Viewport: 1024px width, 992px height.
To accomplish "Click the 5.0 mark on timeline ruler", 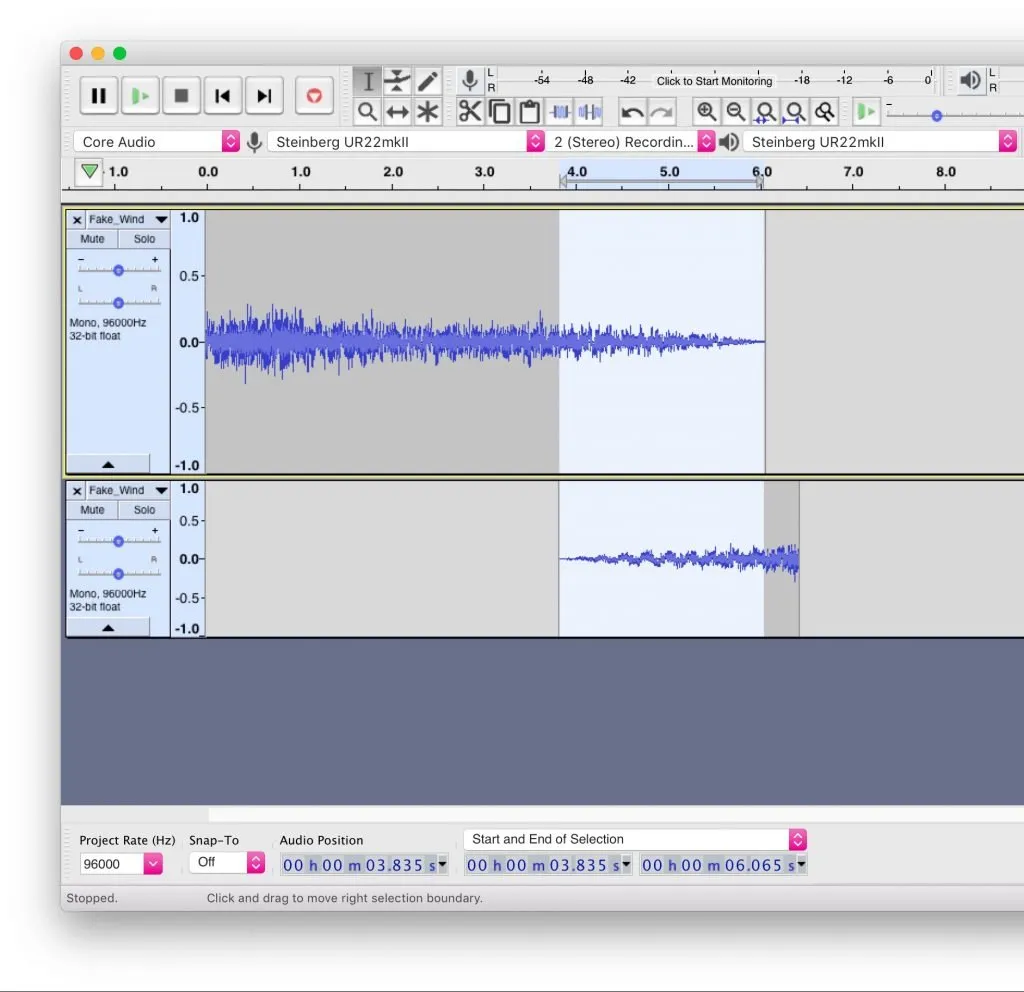I will [669, 172].
